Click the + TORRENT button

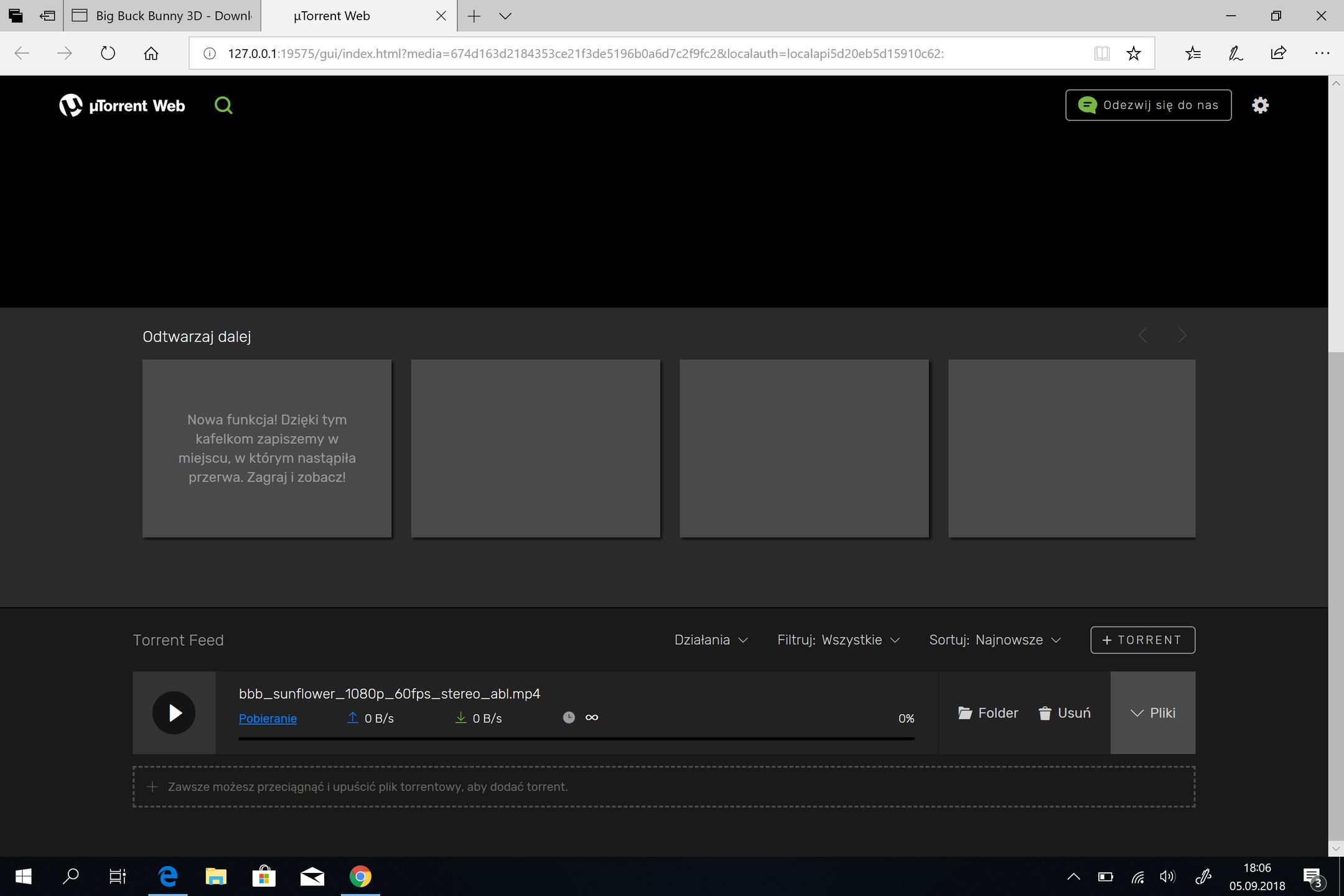[1142, 640]
